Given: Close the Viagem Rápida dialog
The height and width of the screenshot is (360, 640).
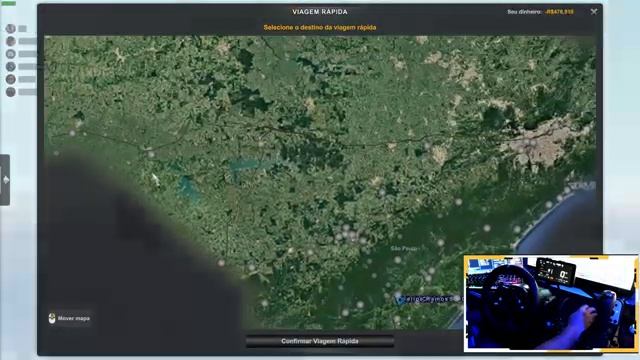Looking at the screenshot, I should coord(593,12).
